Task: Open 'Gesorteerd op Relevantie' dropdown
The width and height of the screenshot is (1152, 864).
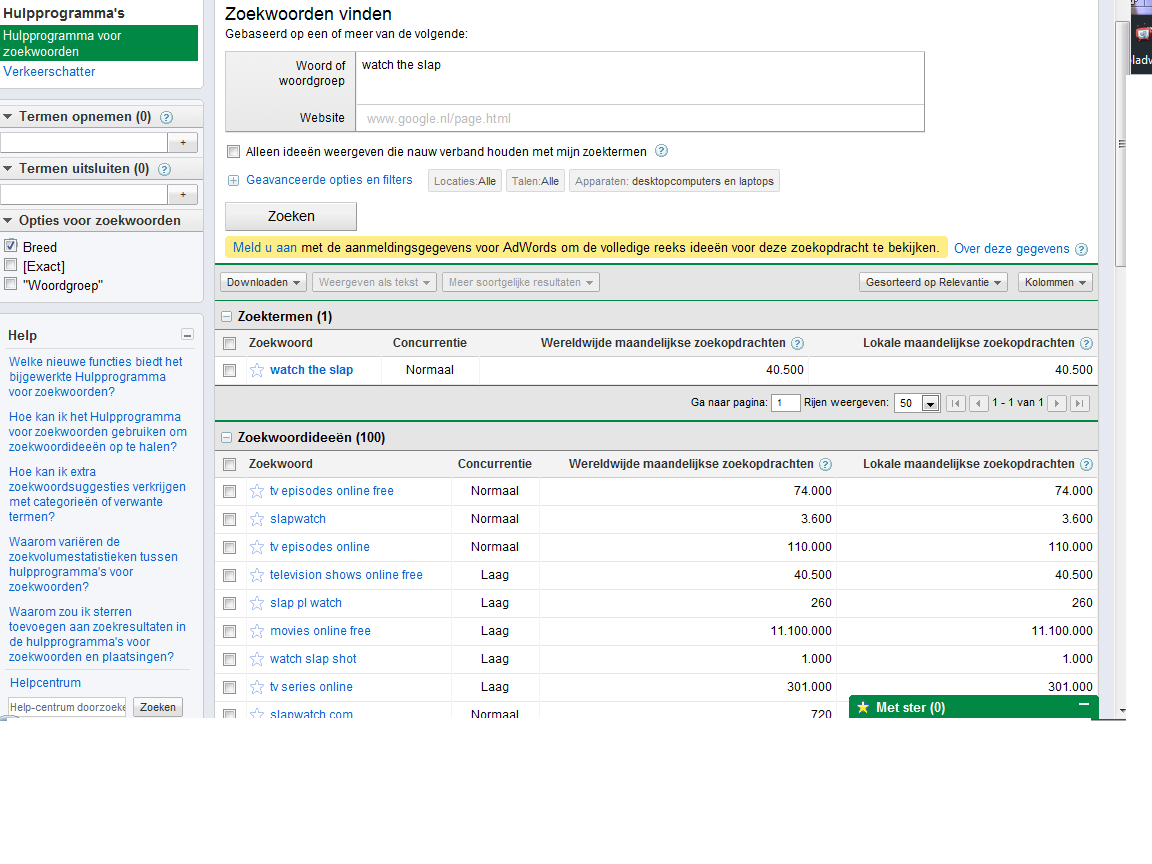Action: point(933,283)
